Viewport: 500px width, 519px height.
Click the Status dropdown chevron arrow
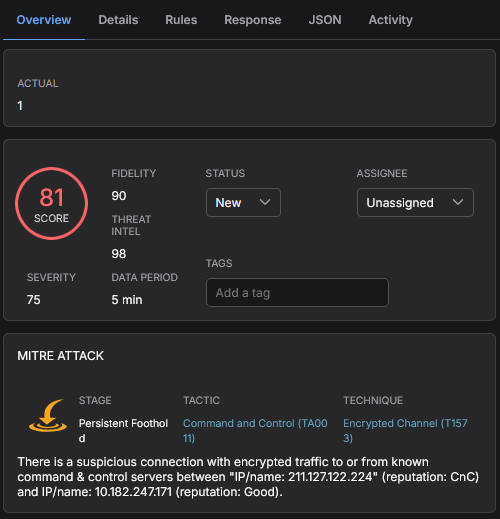click(265, 202)
